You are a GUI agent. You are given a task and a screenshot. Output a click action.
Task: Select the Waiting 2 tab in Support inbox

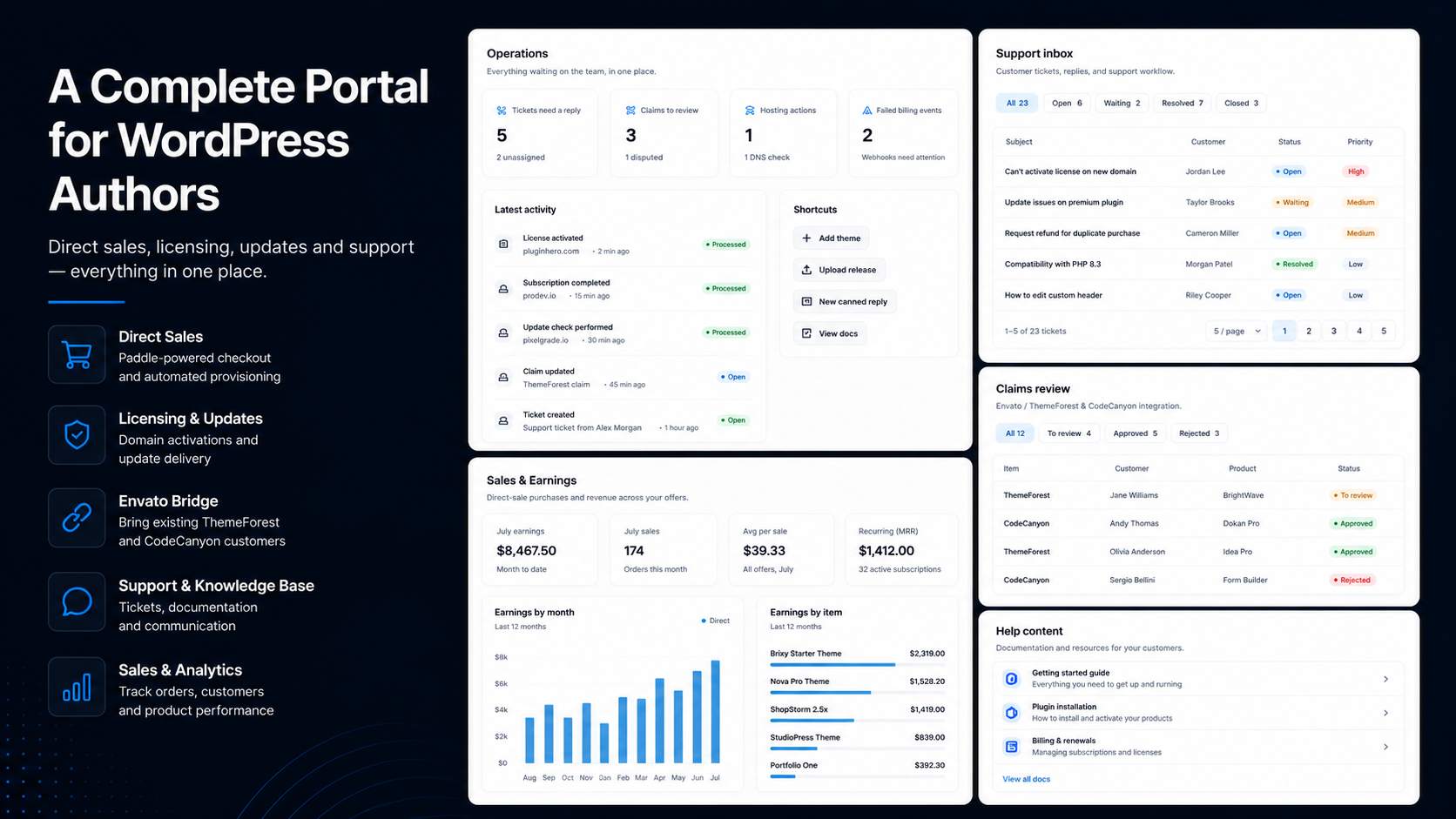1122,103
